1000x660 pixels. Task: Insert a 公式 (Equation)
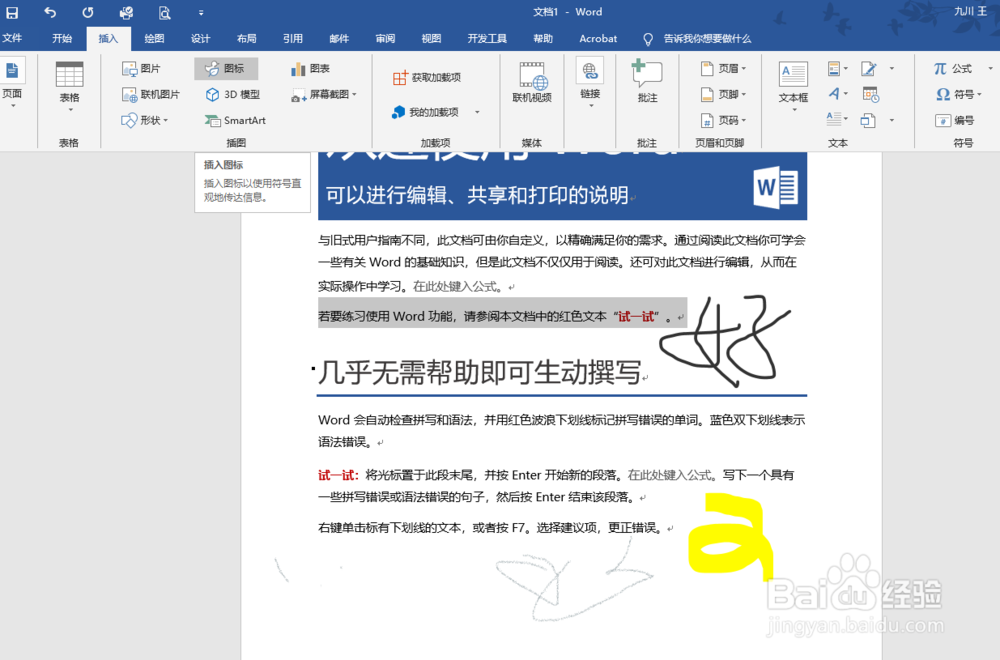point(953,68)
